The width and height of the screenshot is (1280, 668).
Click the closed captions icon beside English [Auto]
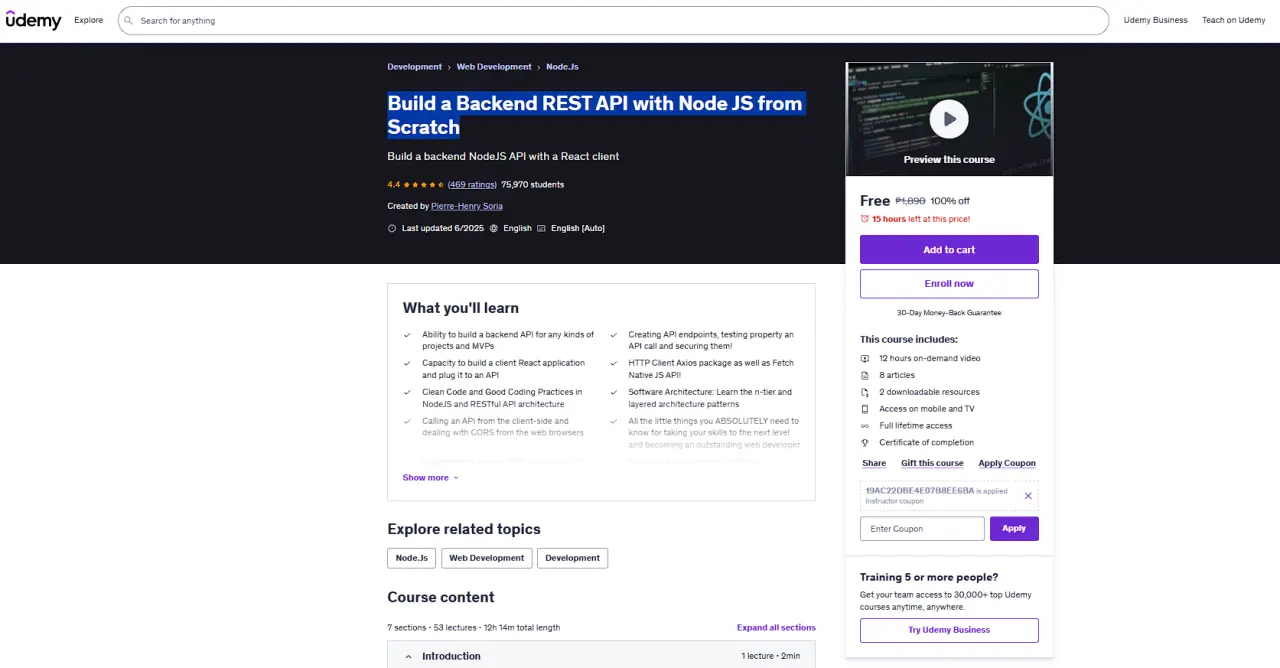[541, 228]
